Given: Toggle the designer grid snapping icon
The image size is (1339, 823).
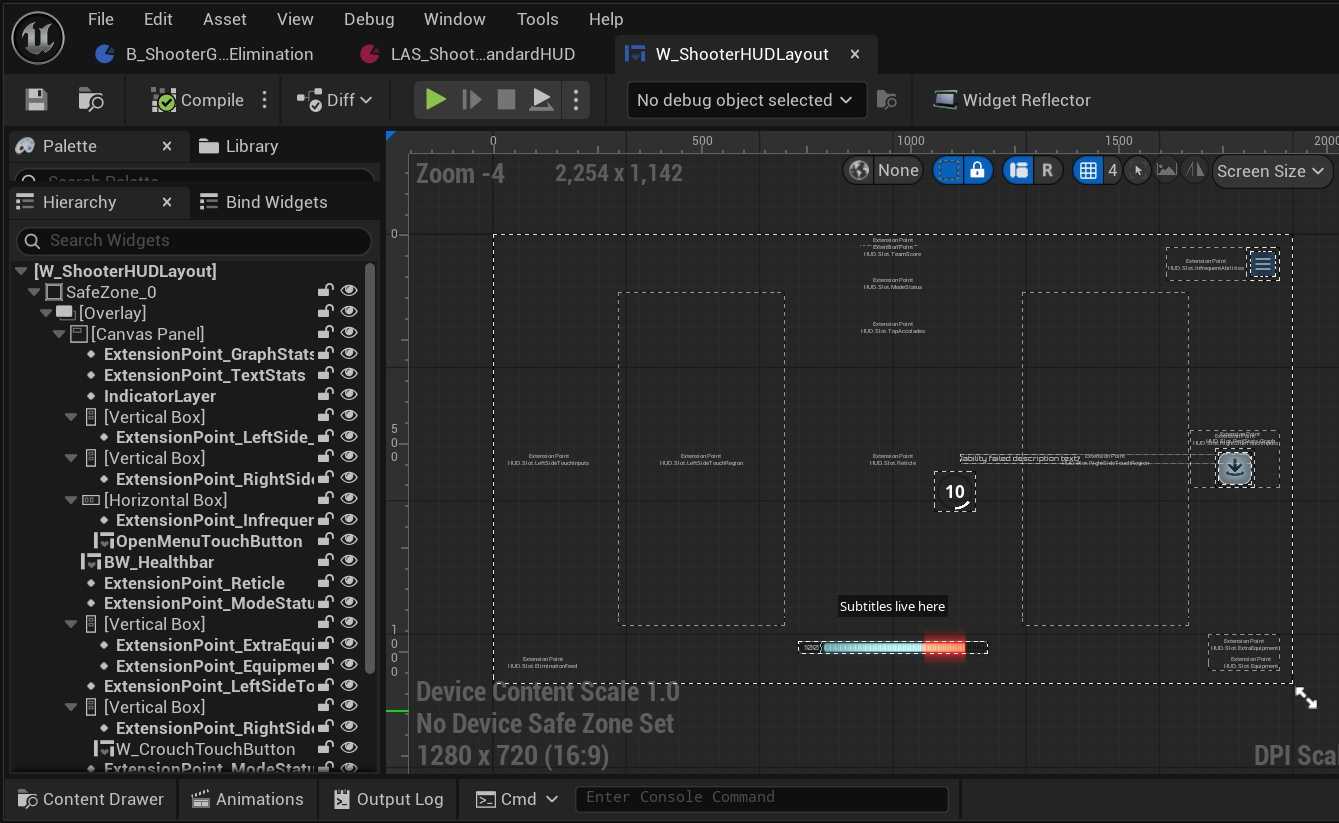Looking at the screenshot, I should tap(1088, 171).
